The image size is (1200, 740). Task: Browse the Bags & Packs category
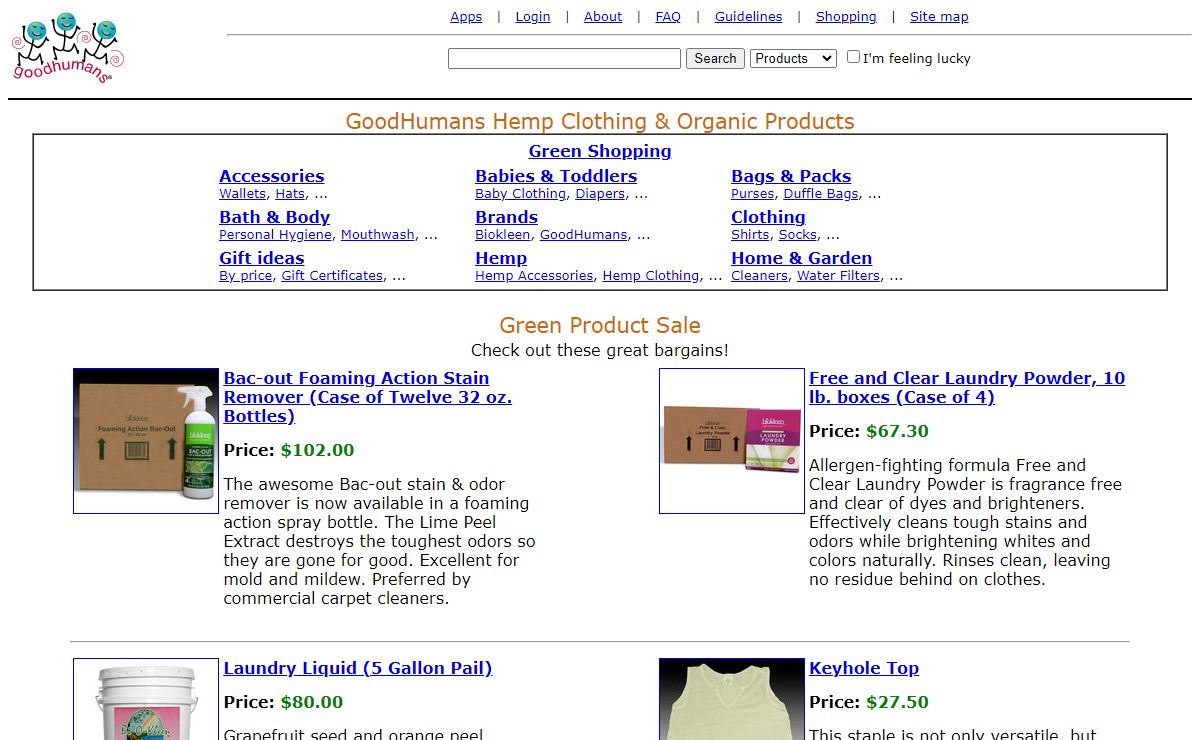[791, 176]
